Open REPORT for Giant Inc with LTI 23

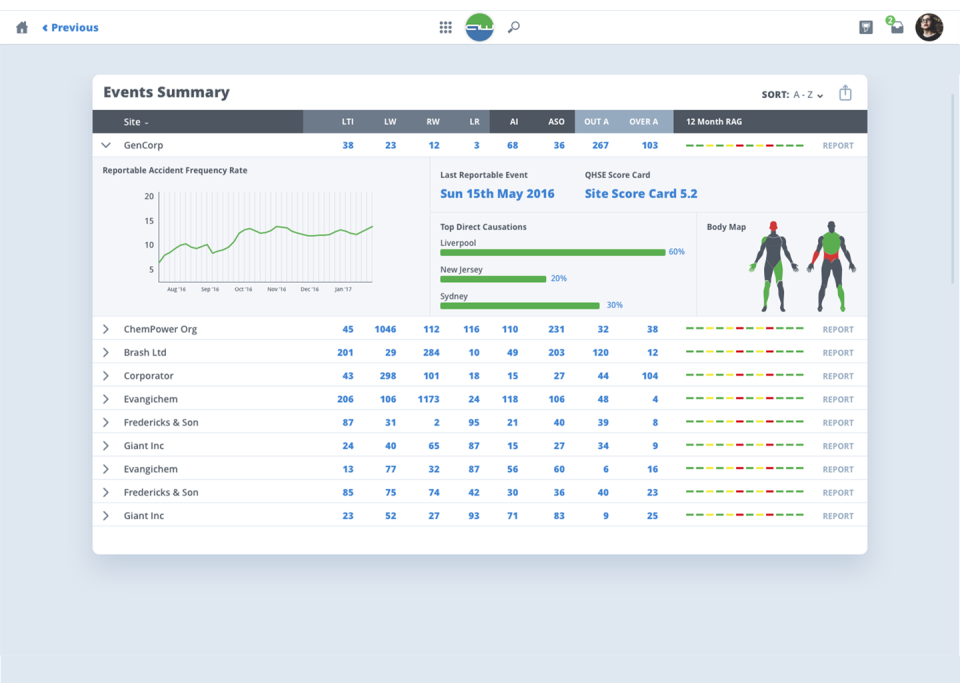(x=838, y=516)
